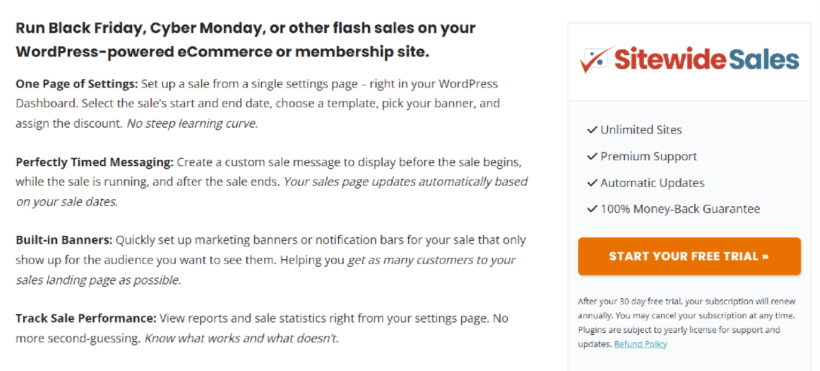
Task: Click the 30 day free trial disclaimer
Action: point(687,323)
